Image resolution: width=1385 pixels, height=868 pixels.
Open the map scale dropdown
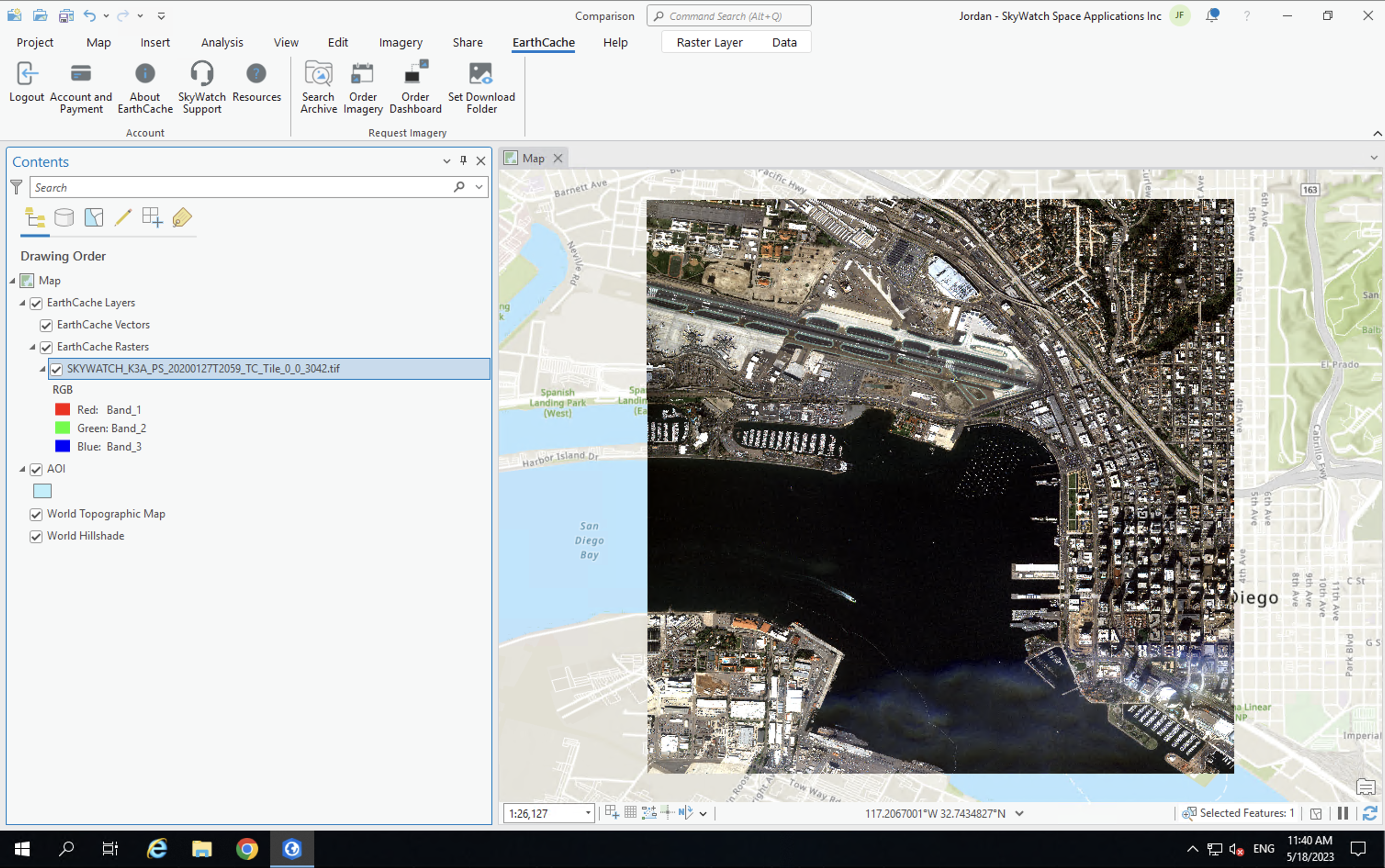point(588,813)
